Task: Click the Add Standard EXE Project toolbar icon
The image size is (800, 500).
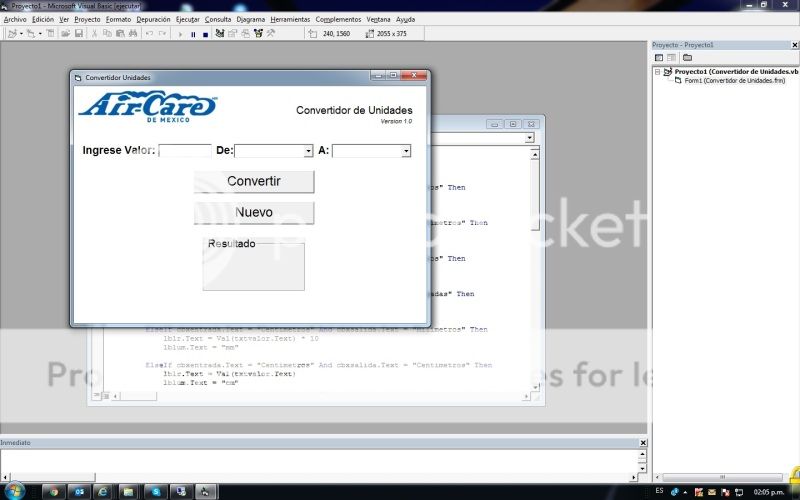Action: click(12, 34)
